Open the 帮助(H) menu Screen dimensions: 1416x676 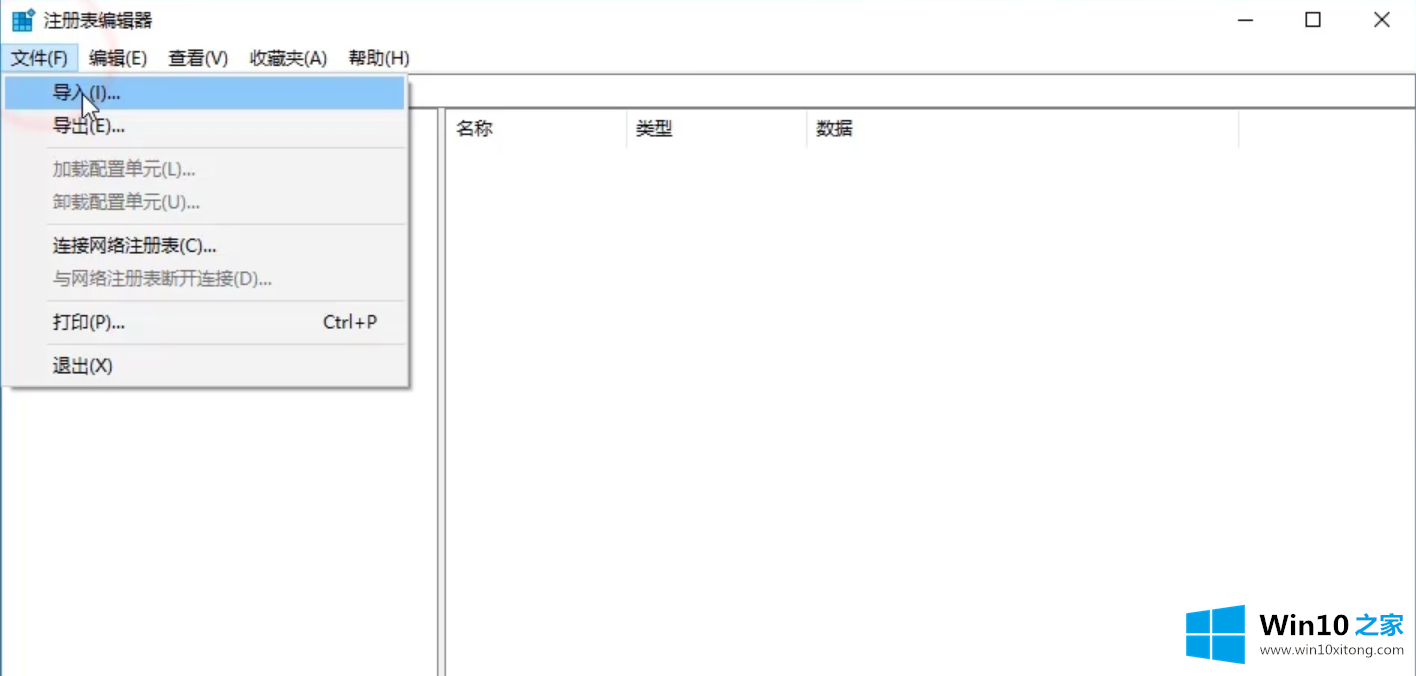click(379, 58)
